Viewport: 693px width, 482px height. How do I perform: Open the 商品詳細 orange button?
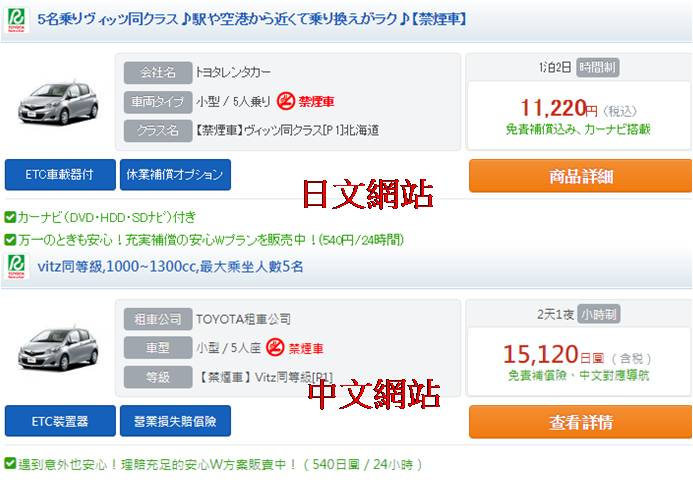(x=580, y=176)
